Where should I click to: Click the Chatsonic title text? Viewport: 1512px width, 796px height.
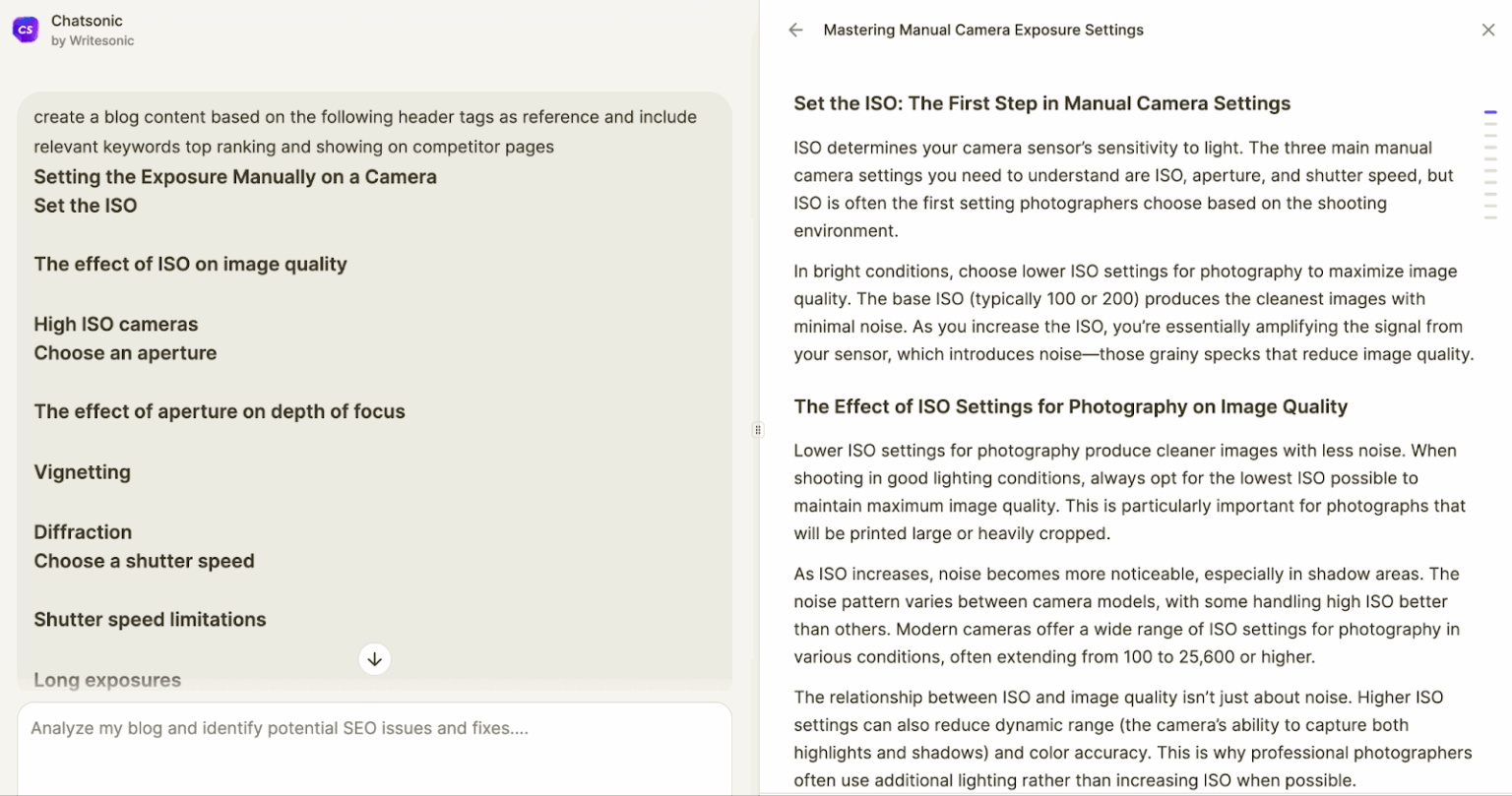coord(87,20)
